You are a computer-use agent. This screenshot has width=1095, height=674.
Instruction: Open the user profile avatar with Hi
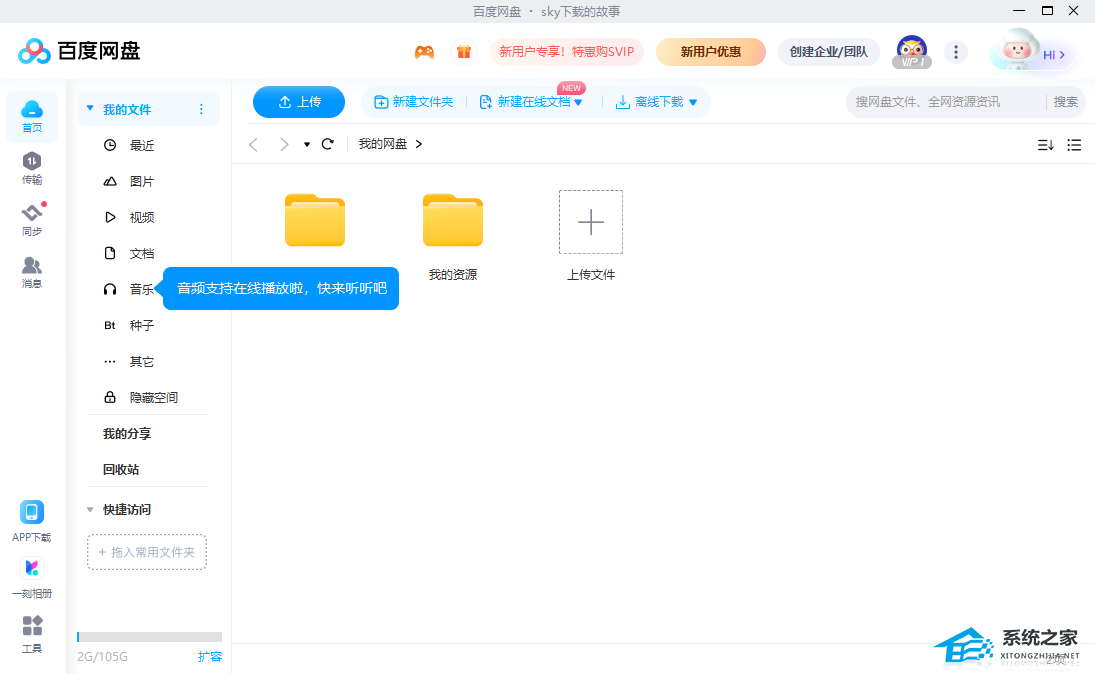coord(1031,50)
